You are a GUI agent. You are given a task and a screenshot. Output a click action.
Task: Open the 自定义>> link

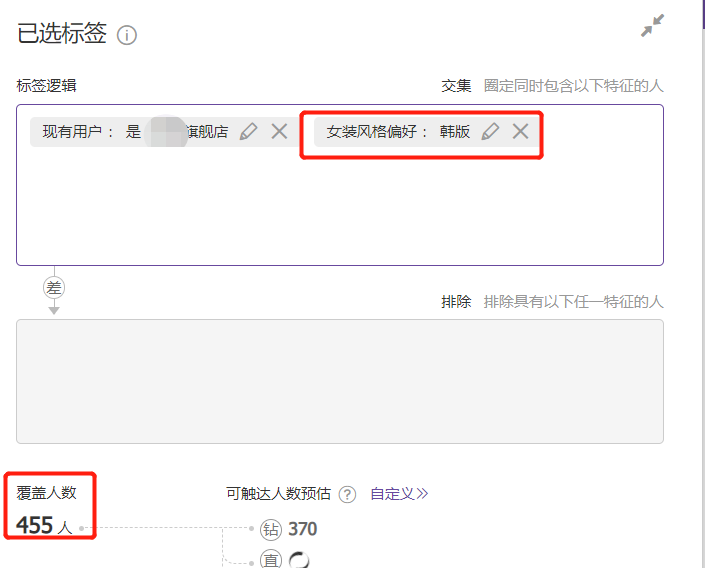coord(399,494)
